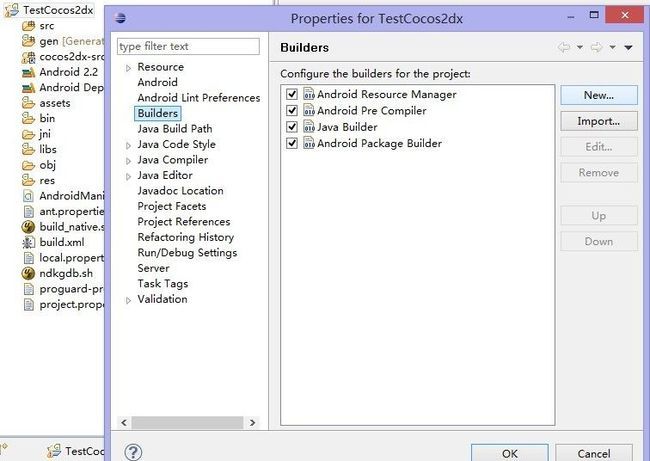Viewport: 650px width, 461px height.
Task: Open the Project References page
Action: coord(184,222)
